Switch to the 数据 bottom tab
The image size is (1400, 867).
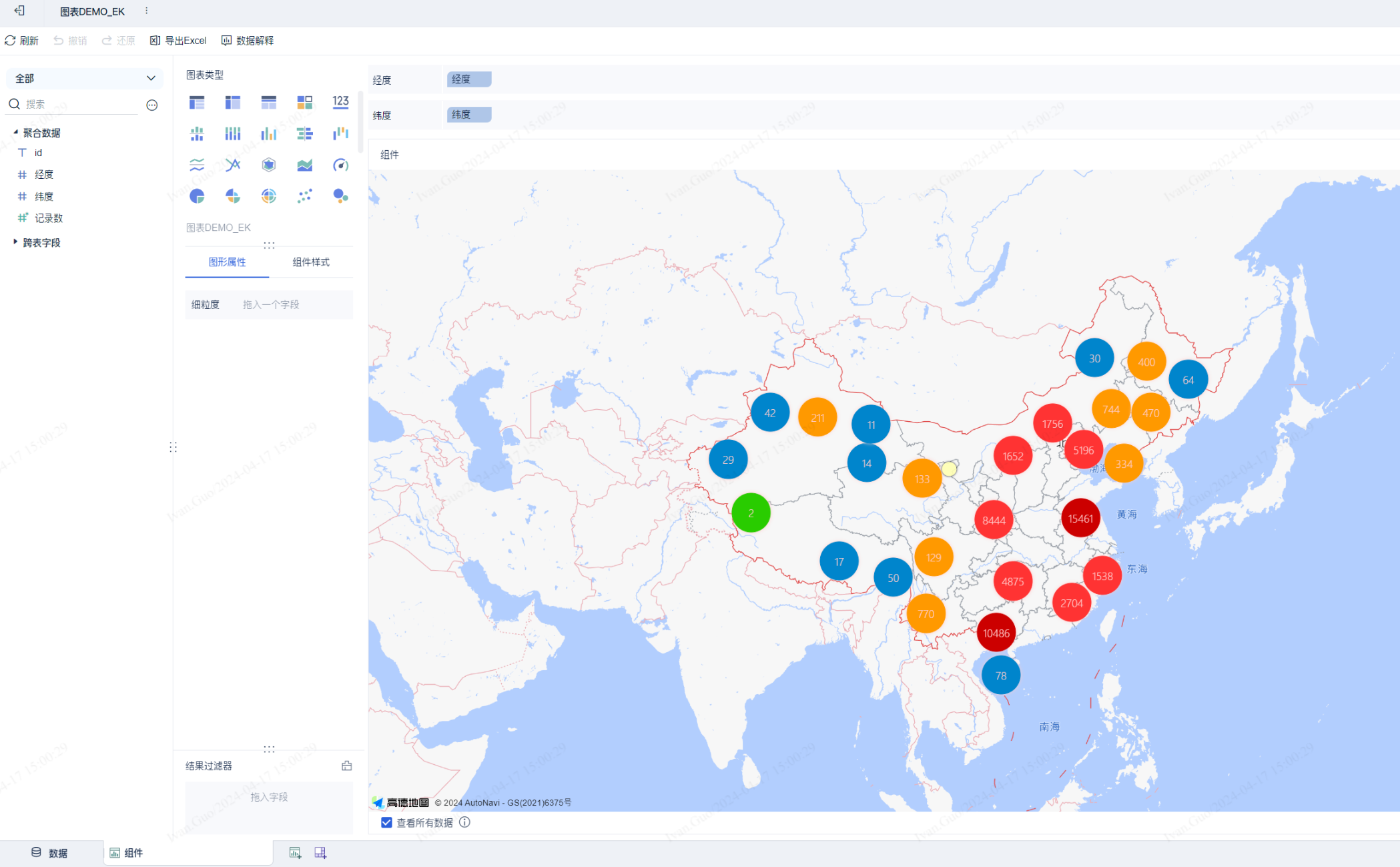[x=50, y=853]
